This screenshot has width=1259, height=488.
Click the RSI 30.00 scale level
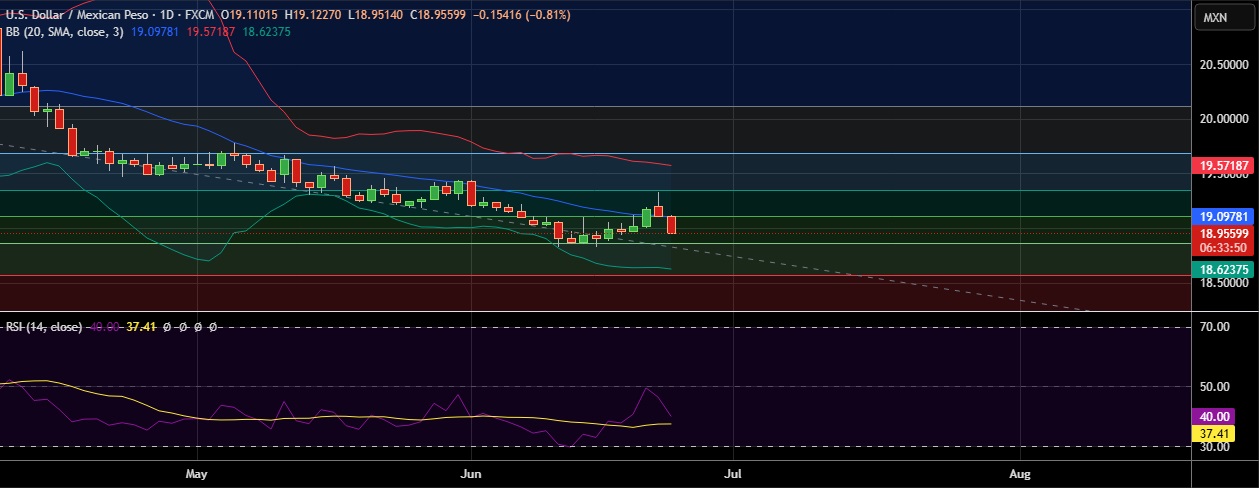pyautogui.click(x=1215, y=447)
